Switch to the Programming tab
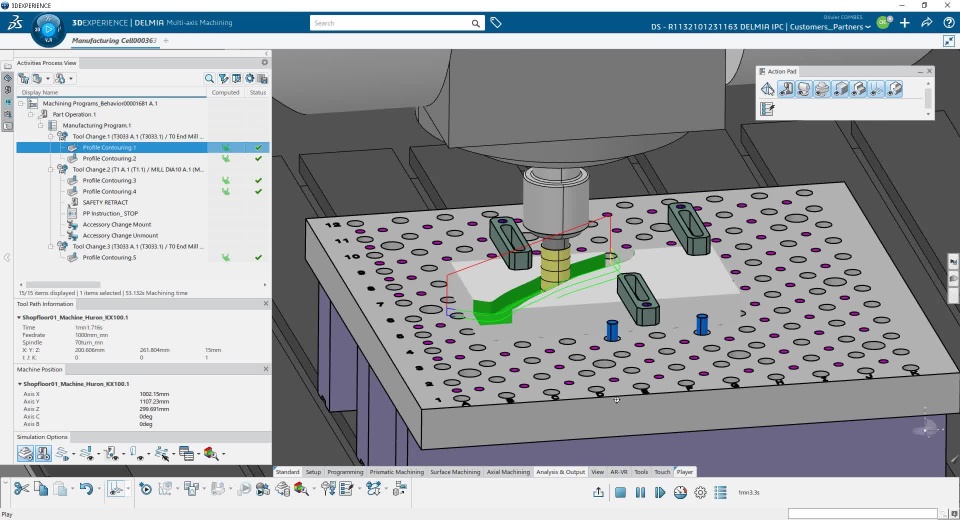The height and width of the screenshot is (520, 960). click(x=345, y=472)
